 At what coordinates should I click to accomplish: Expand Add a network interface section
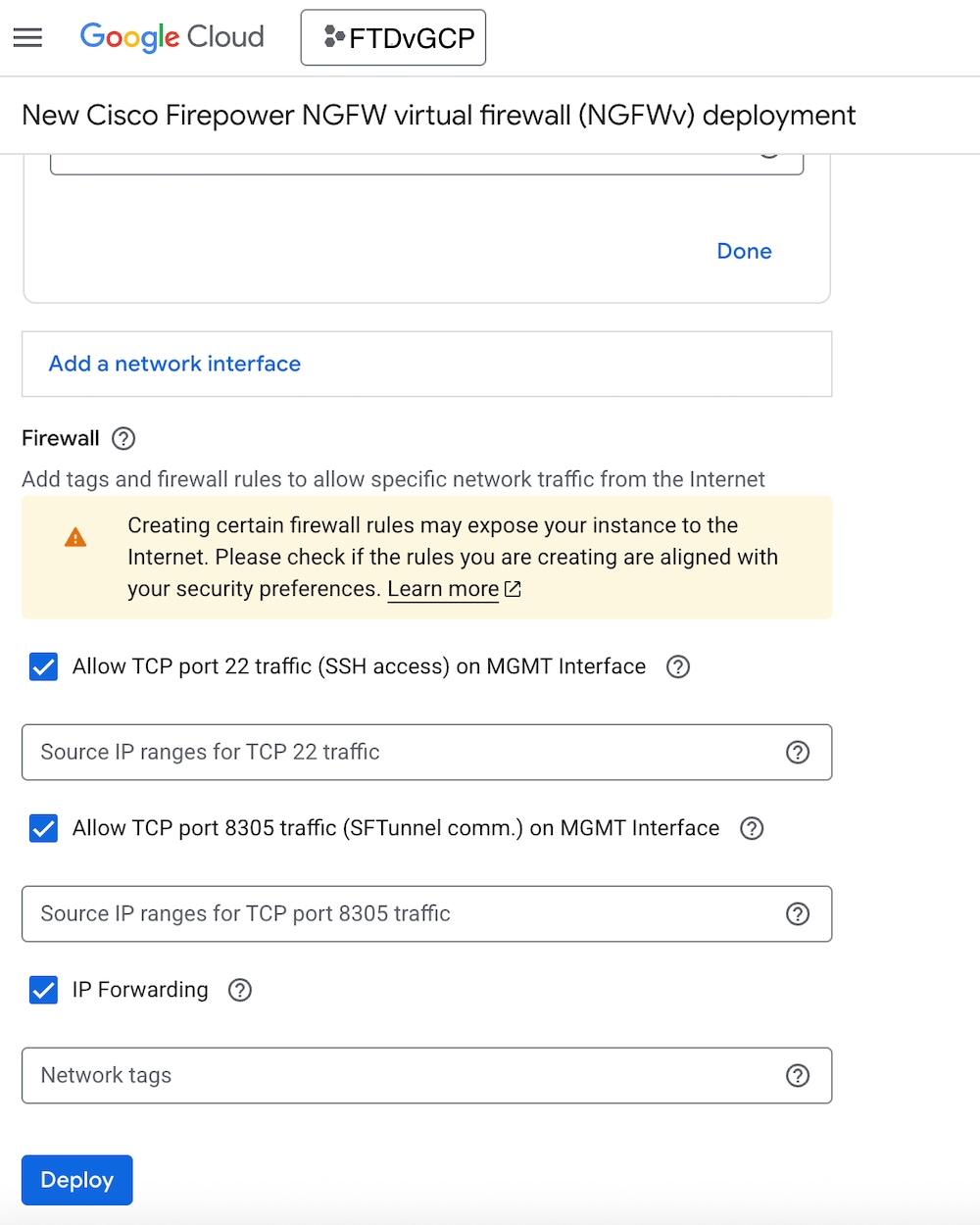[x=174, y=364]
